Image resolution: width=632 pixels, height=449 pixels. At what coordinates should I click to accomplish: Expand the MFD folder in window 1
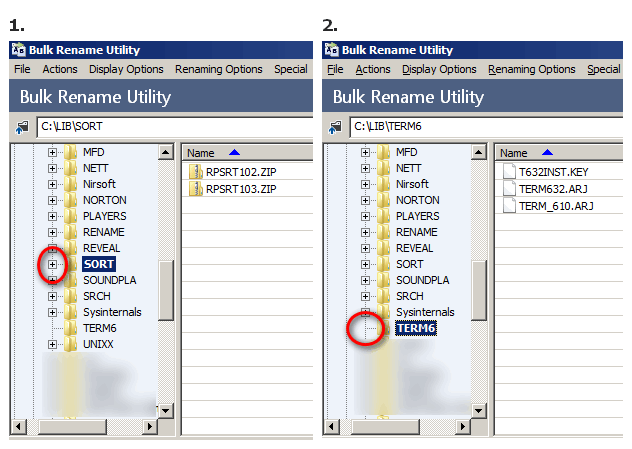click(52, 152)
